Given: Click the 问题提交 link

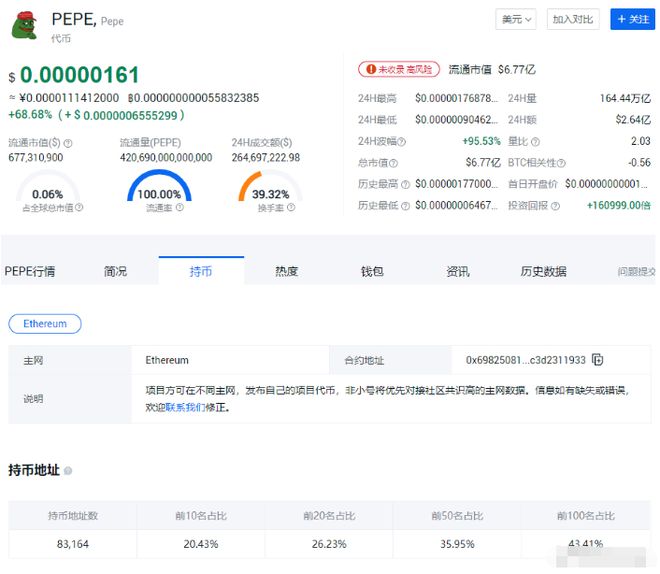Looking at the screenshot, I should [636, 272].
